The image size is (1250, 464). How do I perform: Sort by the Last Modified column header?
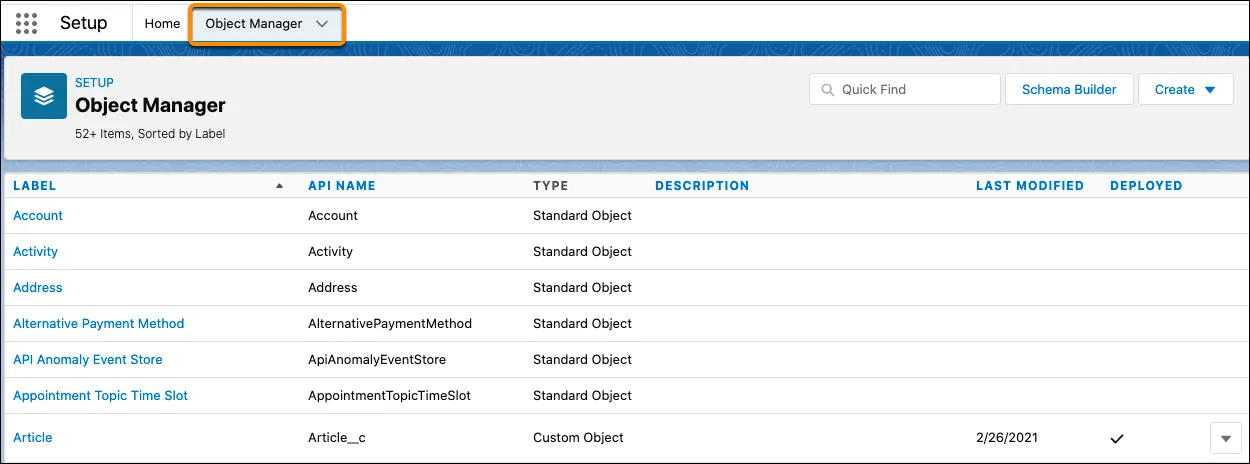tap(1029, 185)
